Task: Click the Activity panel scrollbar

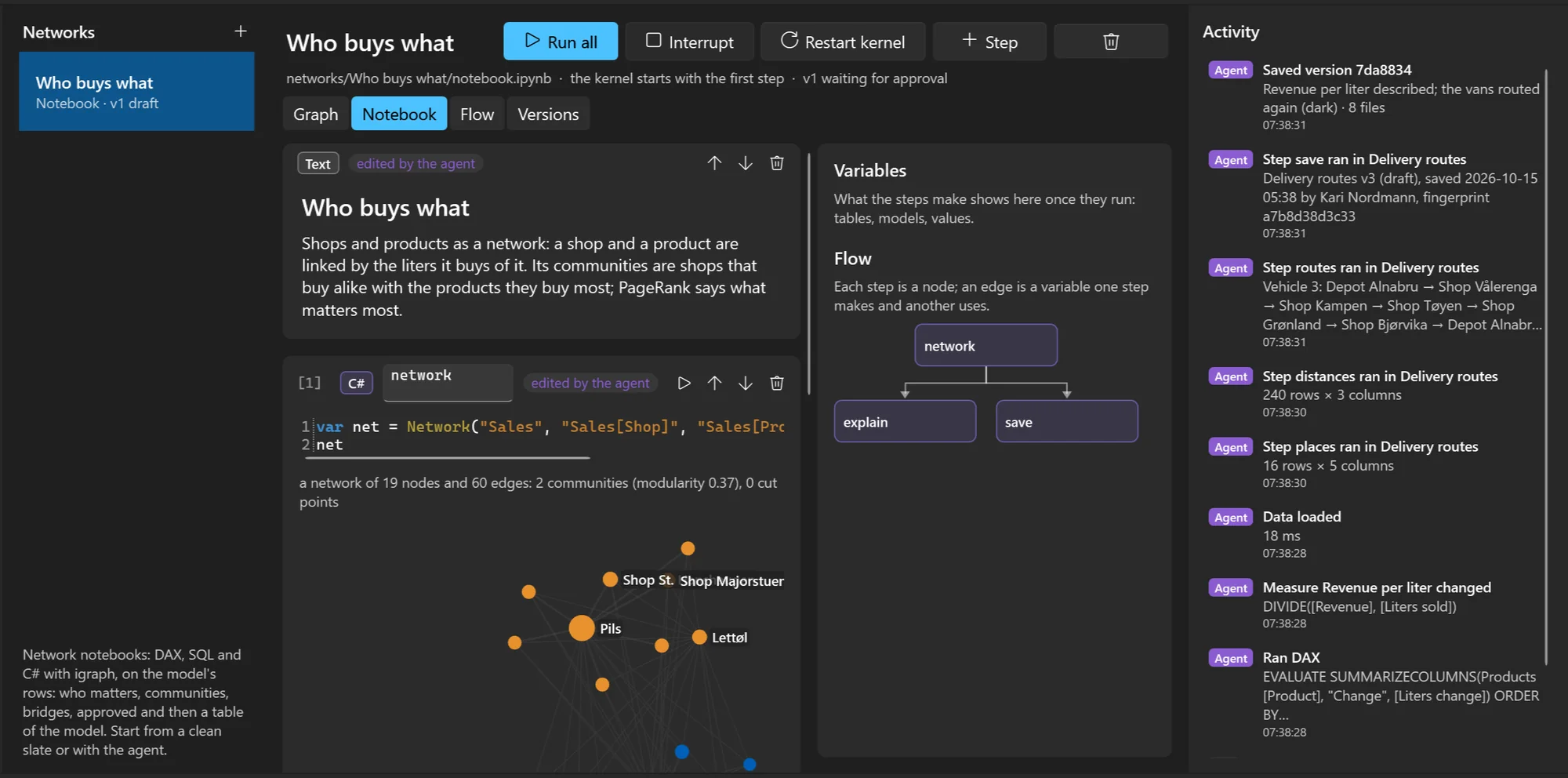Action: (x=1546, y=366)
